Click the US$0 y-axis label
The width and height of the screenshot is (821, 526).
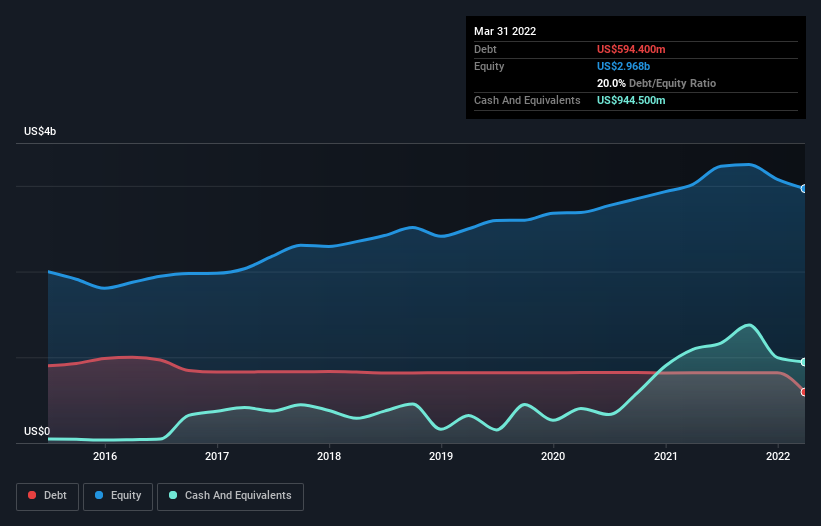coord(37,431)
